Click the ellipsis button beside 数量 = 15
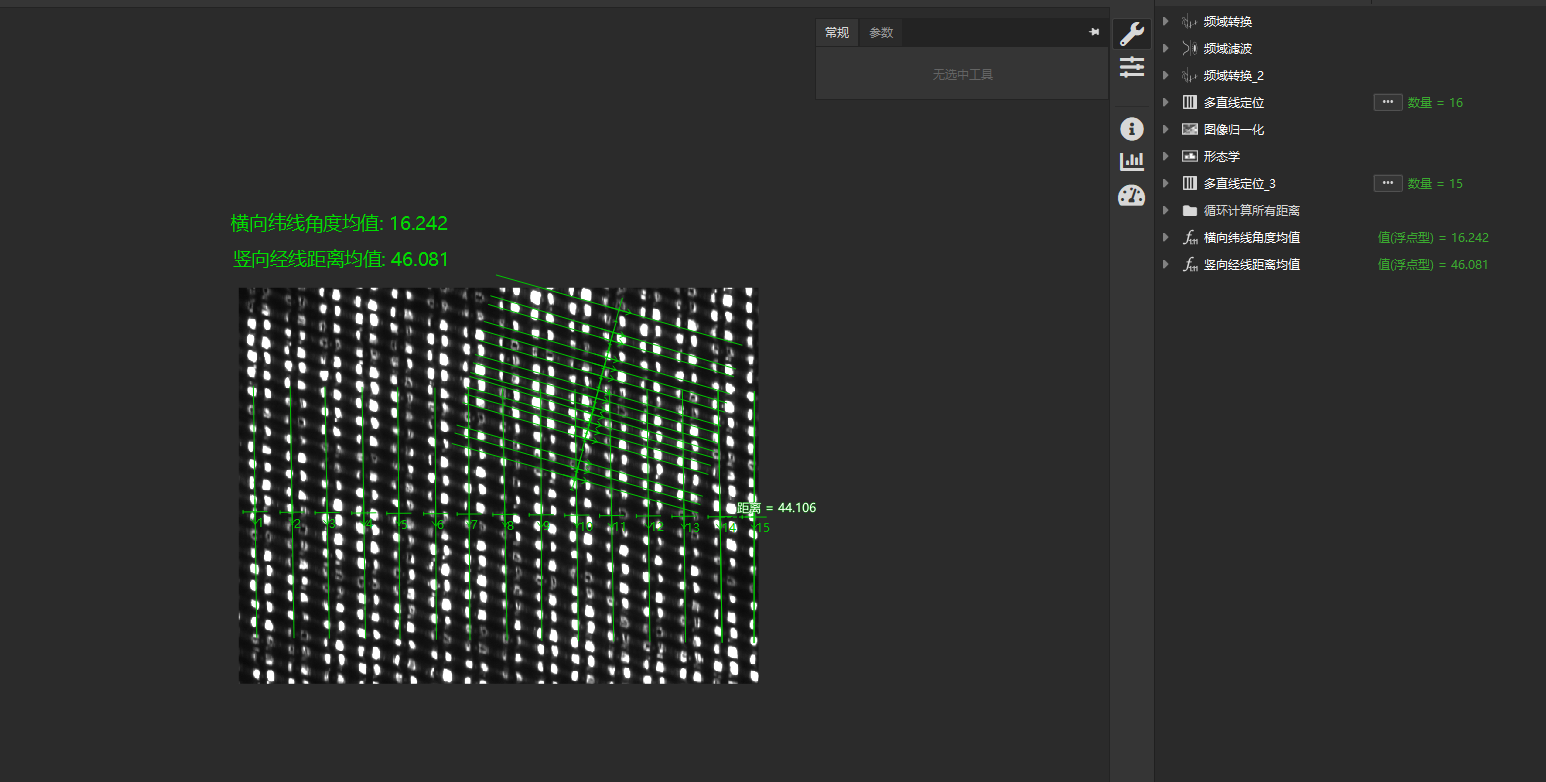 1387,183
